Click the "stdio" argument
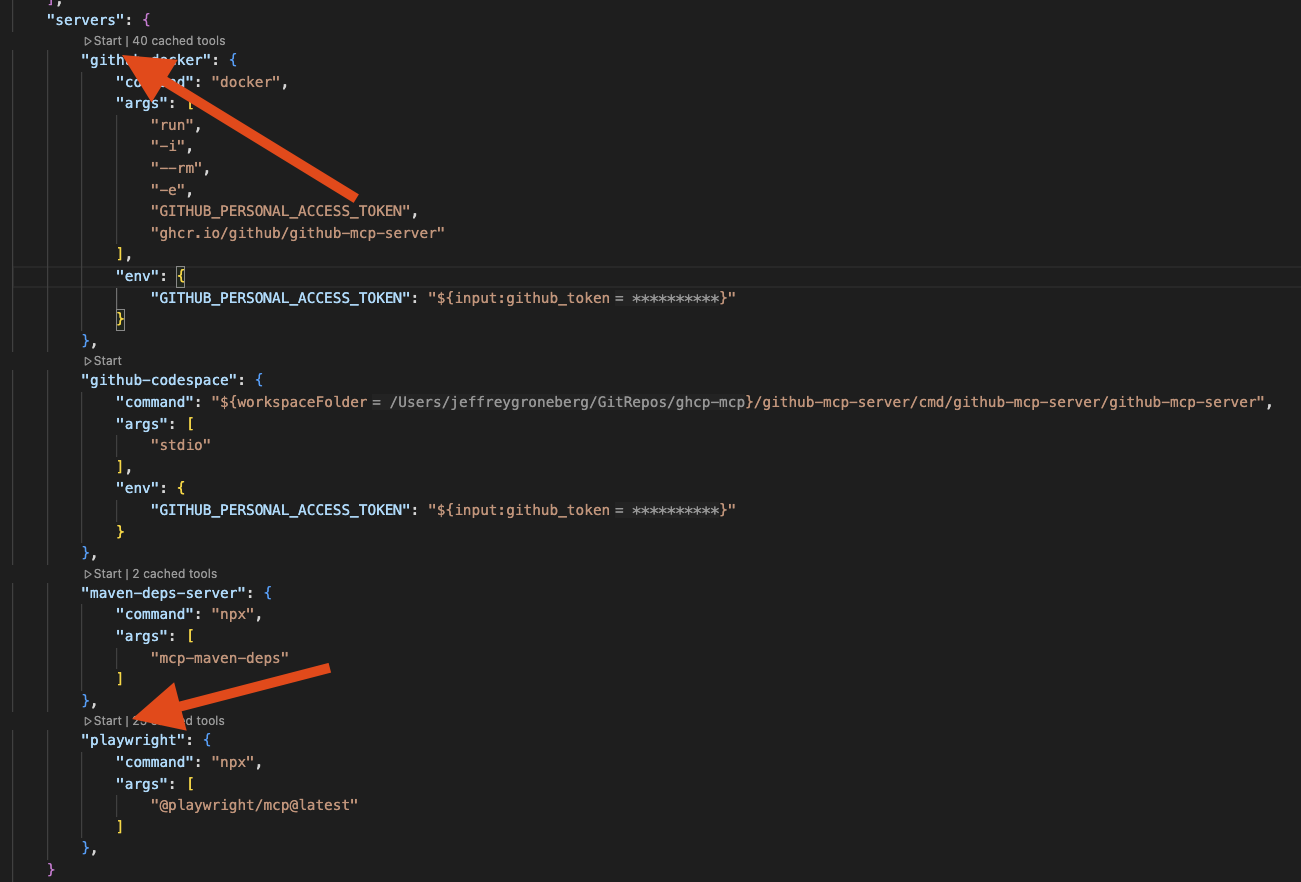Screen dimensions: 1301x882 [x=180, y=445]
